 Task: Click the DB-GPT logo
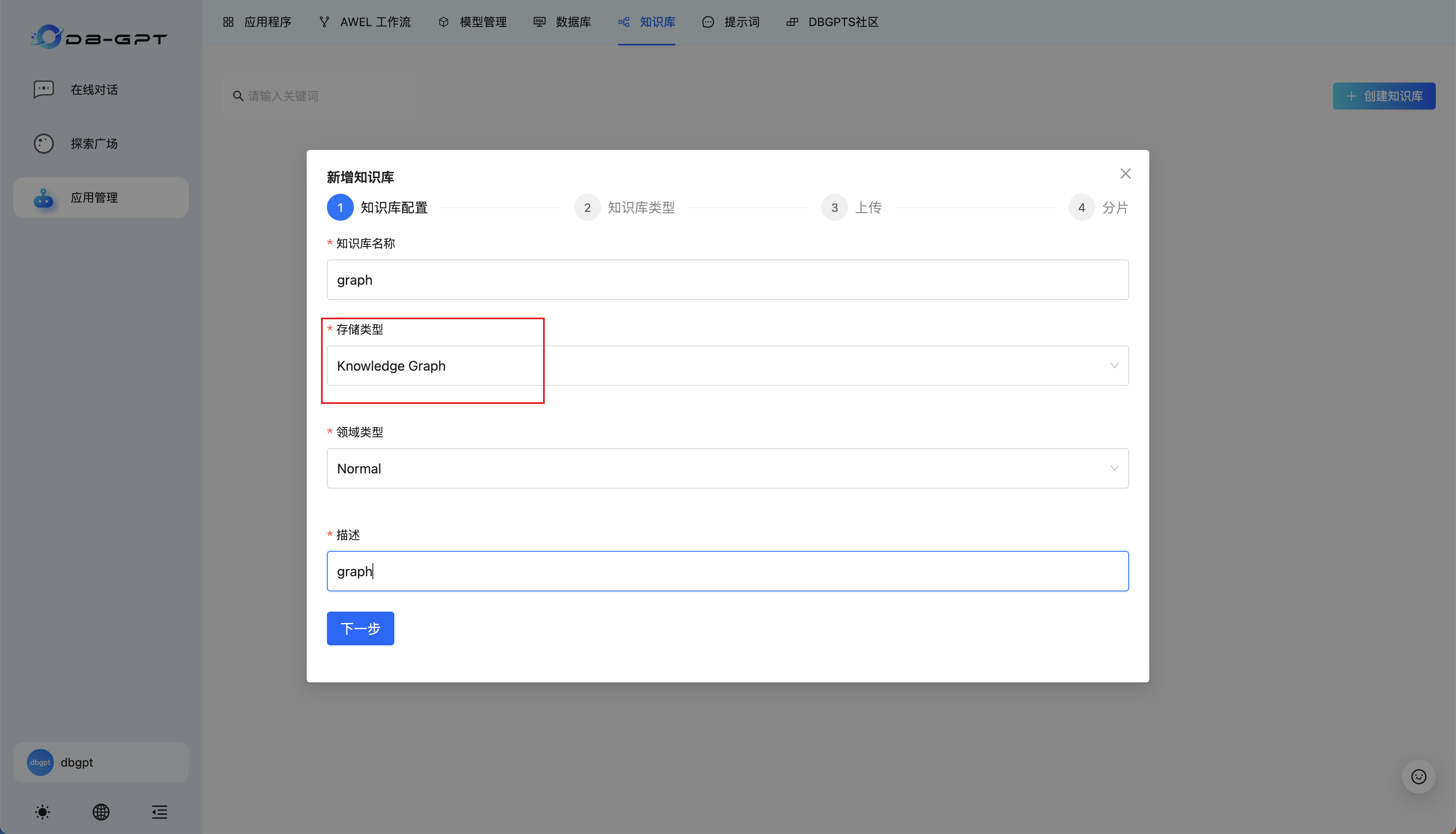pyautogui.click(x=99, y=37)
